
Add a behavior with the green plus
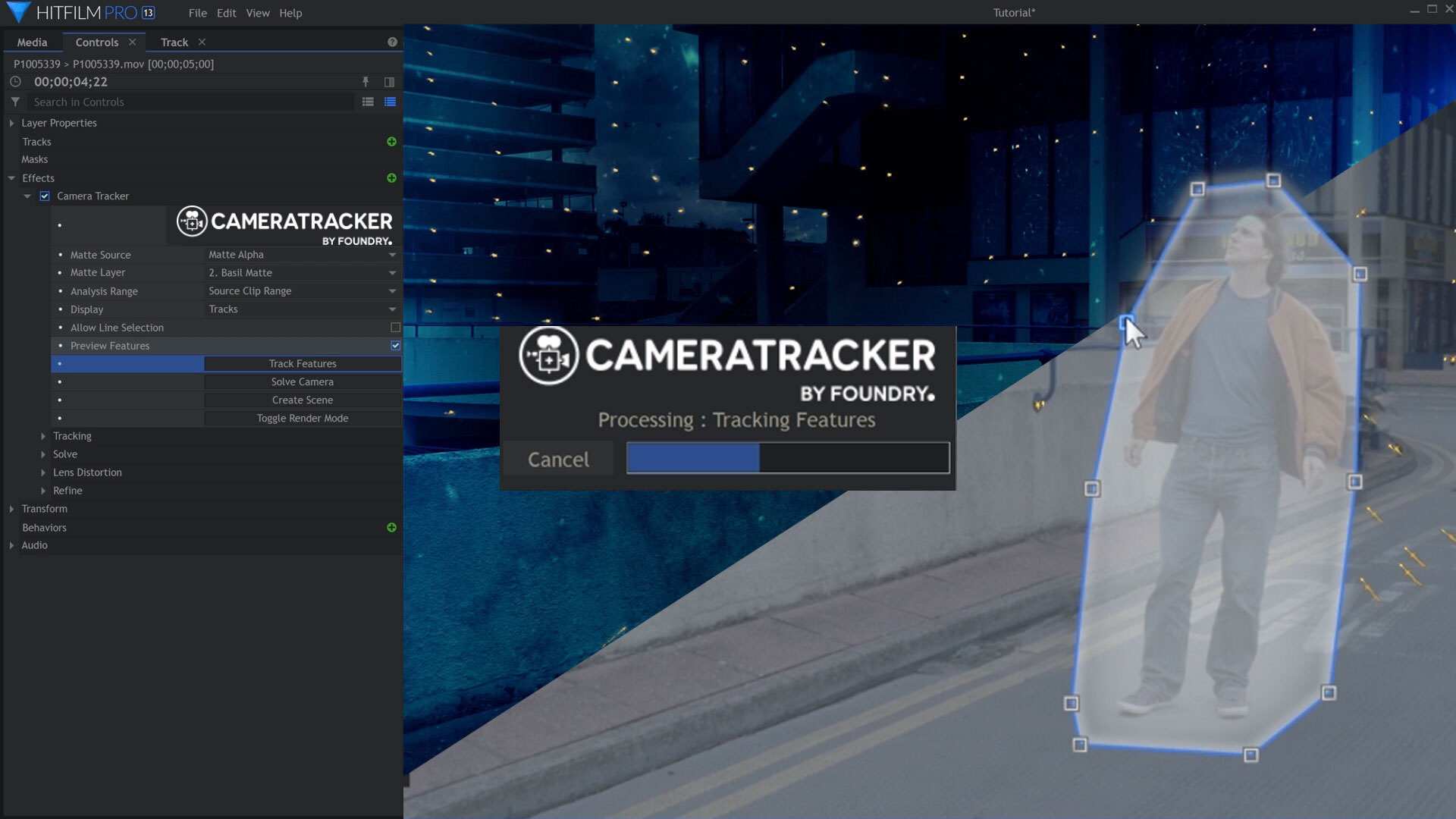click(x=391, y=528)
